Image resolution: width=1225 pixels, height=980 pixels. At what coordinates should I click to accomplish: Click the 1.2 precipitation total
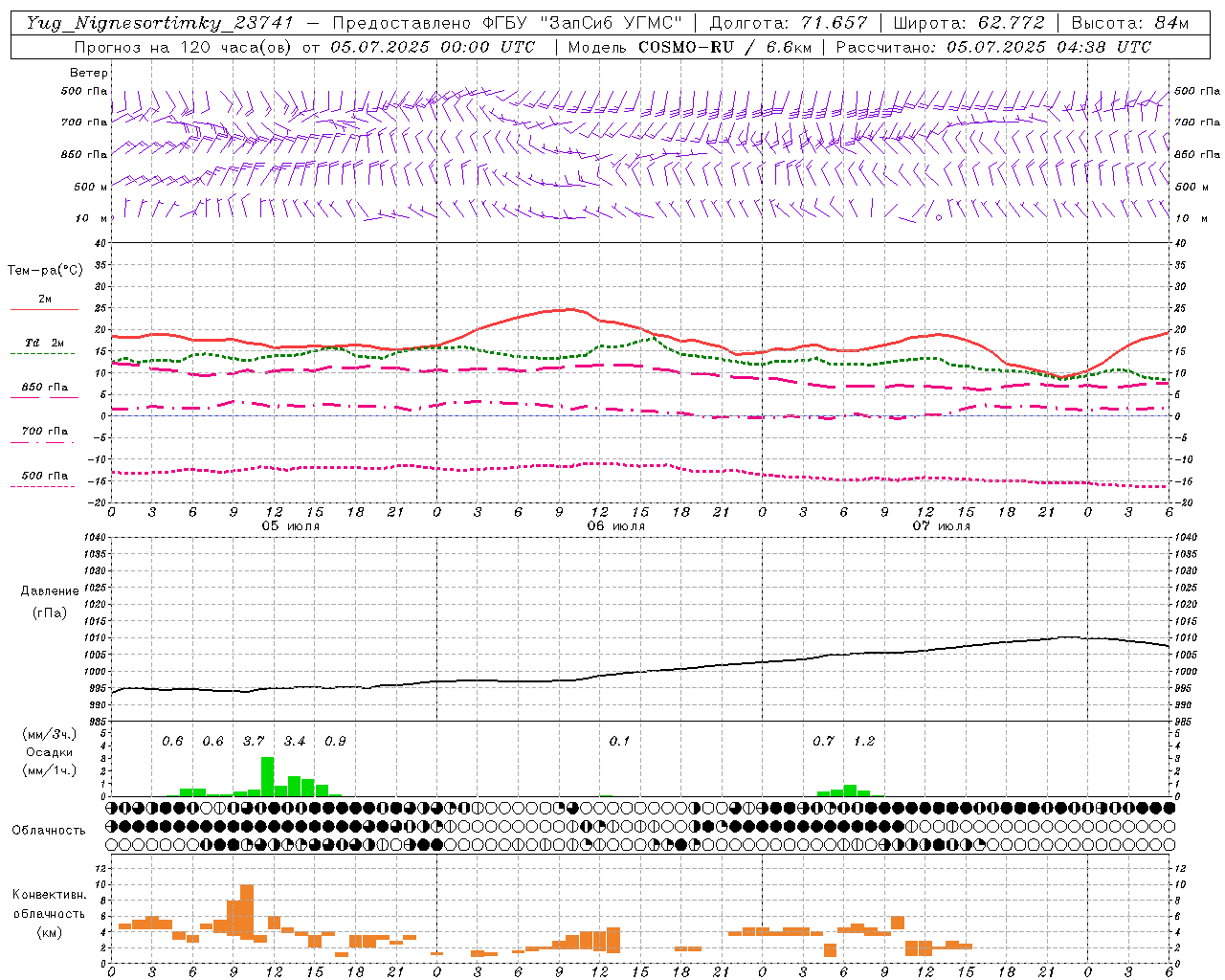(x=863, y=742)
